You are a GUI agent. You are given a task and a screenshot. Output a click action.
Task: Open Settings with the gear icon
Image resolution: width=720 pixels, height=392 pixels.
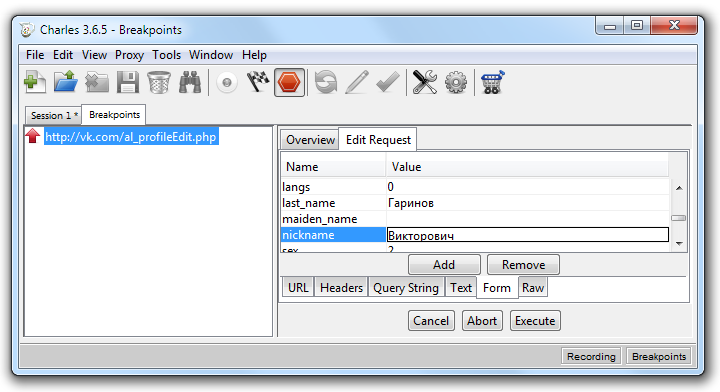tap(456, 83)
